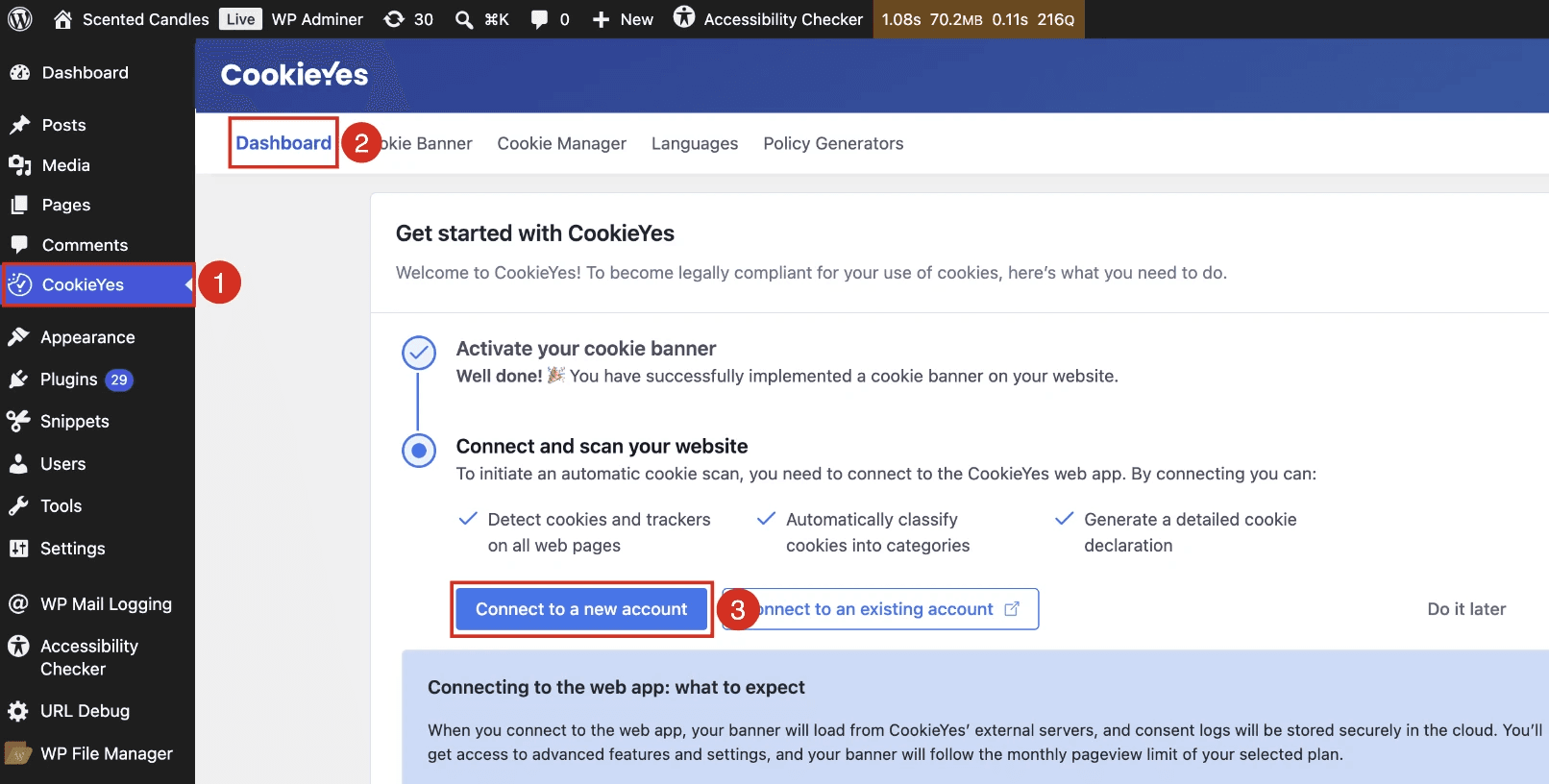Screen dimensions: 1549x784
Task: Click the New label in admin bar
Action: point(636,19)
